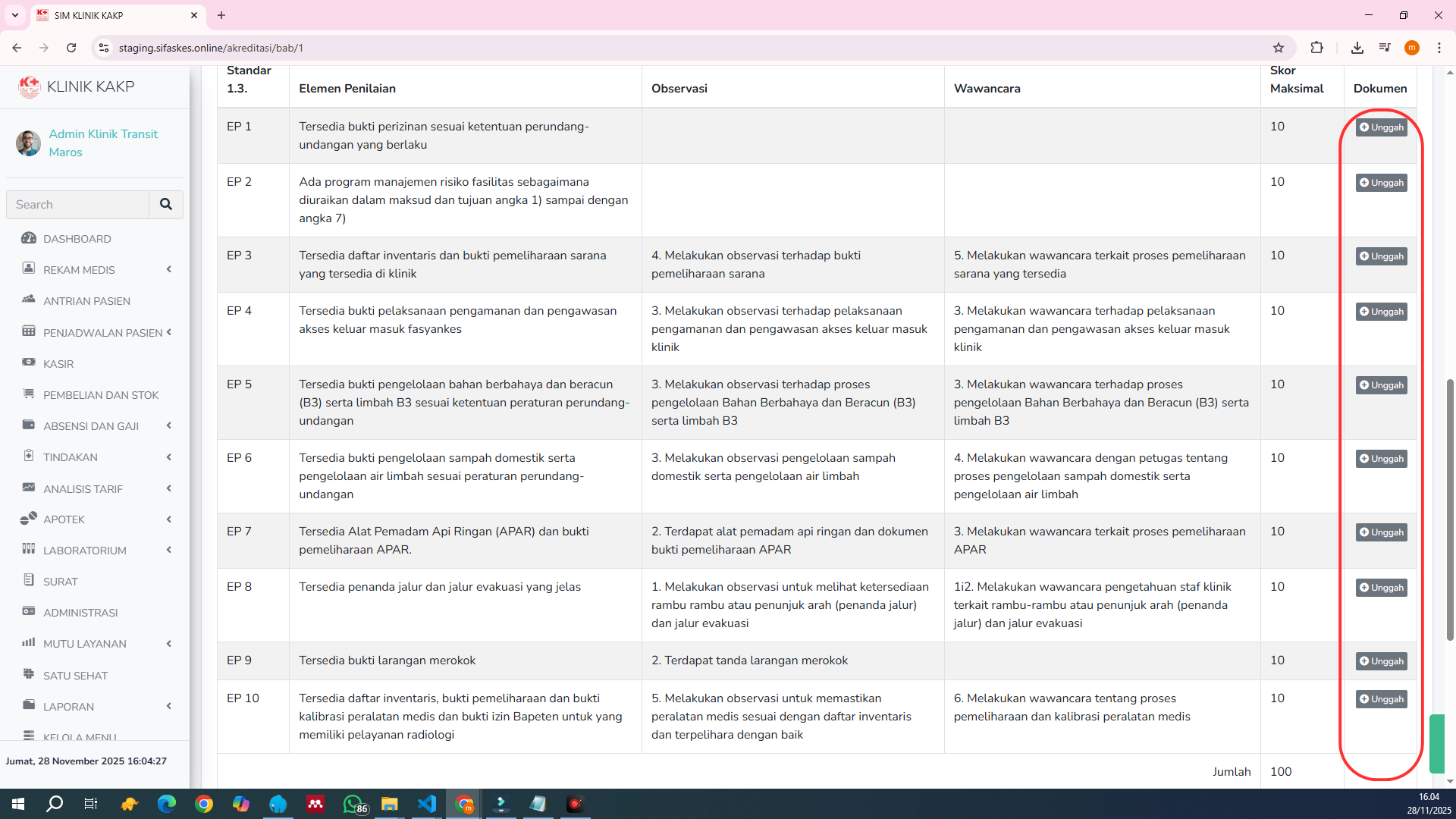
Task: Open the Administrasi menu item
Action: click(x=80, y=613)
